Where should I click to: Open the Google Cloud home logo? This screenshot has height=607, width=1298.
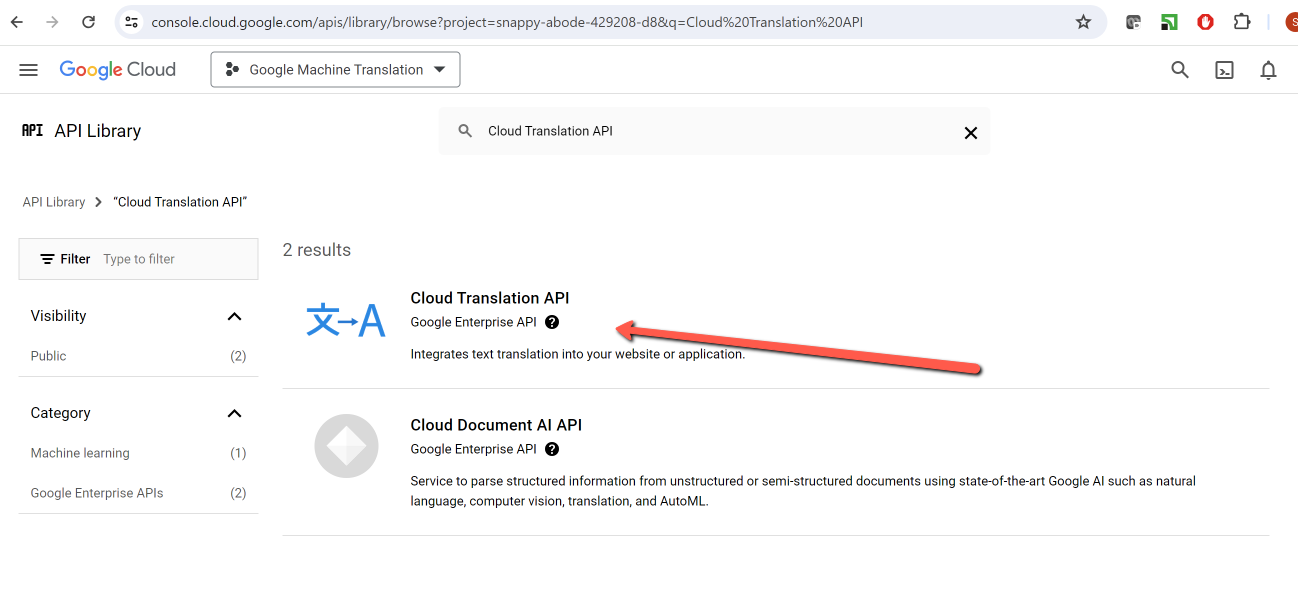[117, 70]
